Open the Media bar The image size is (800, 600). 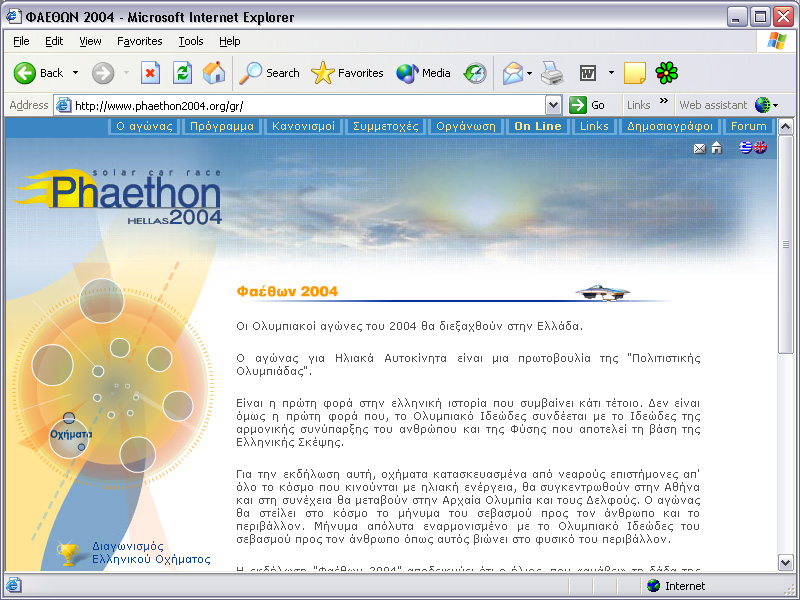coord(423,73)
